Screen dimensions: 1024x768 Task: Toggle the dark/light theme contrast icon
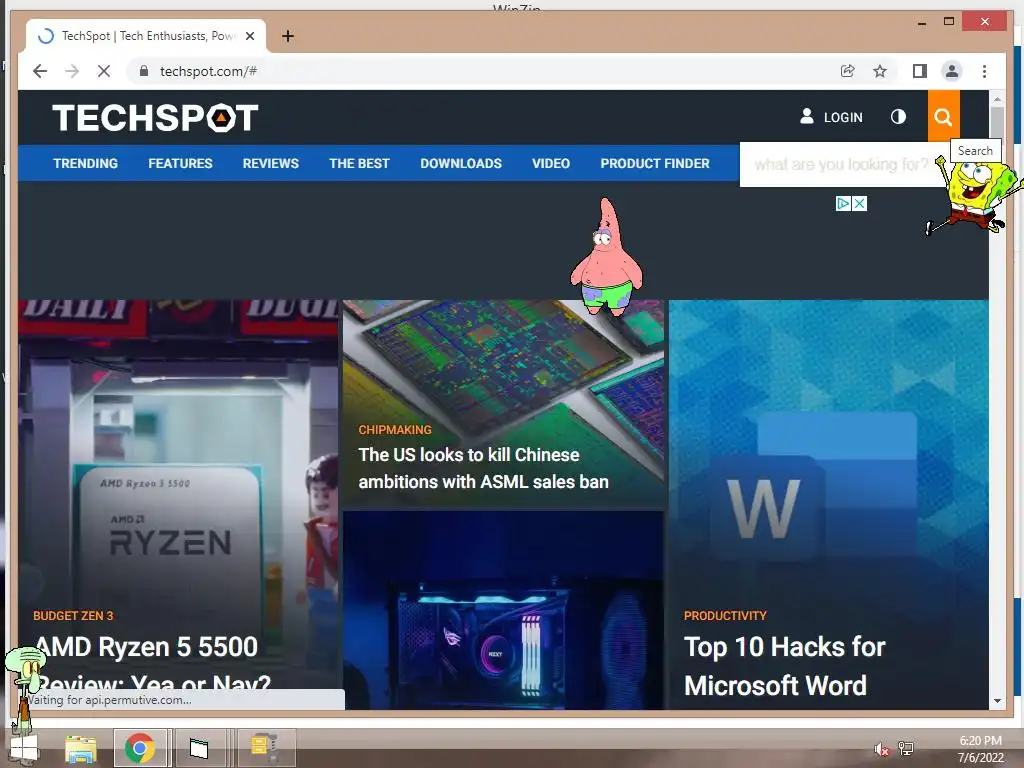click(899, 117)
